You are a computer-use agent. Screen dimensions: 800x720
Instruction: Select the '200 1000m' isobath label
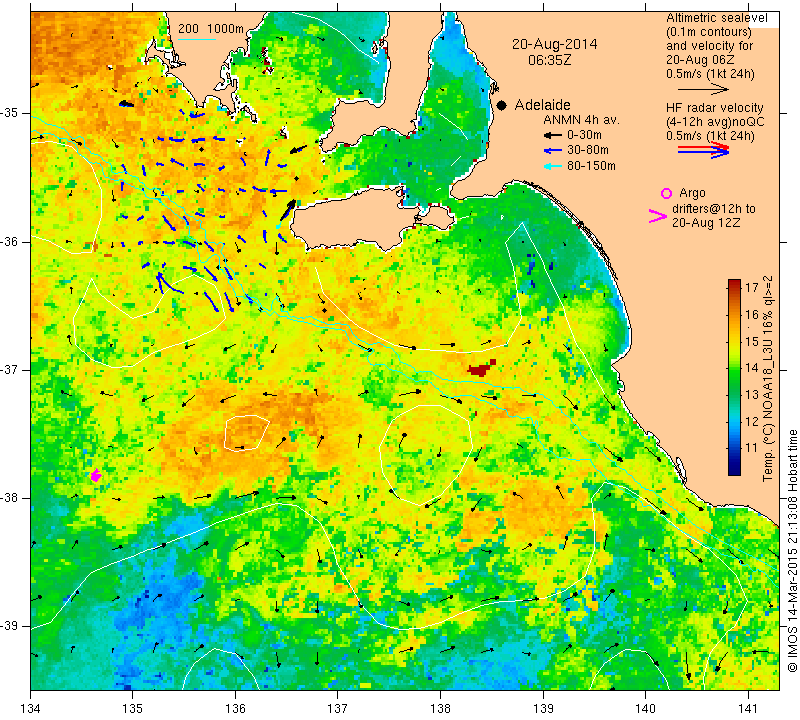pyautogui.click(x=211, y=29)
